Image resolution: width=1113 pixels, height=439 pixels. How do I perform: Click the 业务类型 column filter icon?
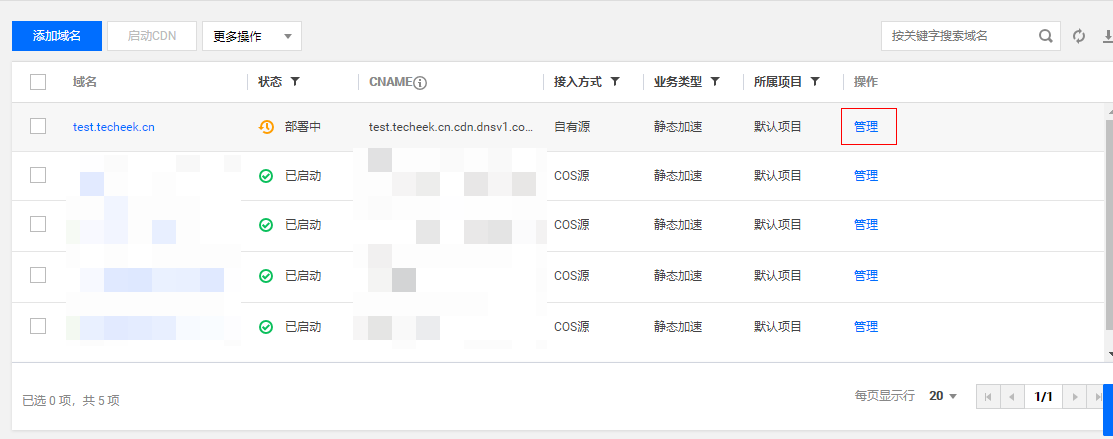pos(715,82)
